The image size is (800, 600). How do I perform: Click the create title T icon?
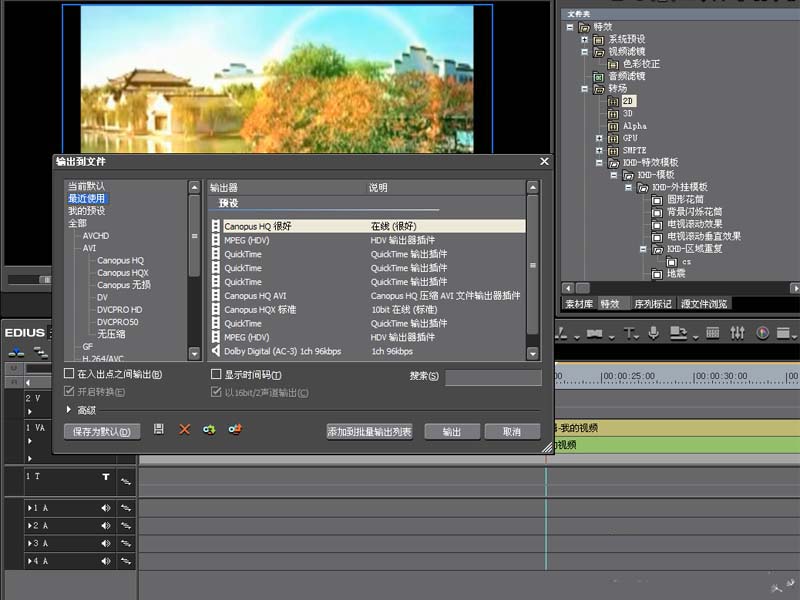(x=629, y=334)
